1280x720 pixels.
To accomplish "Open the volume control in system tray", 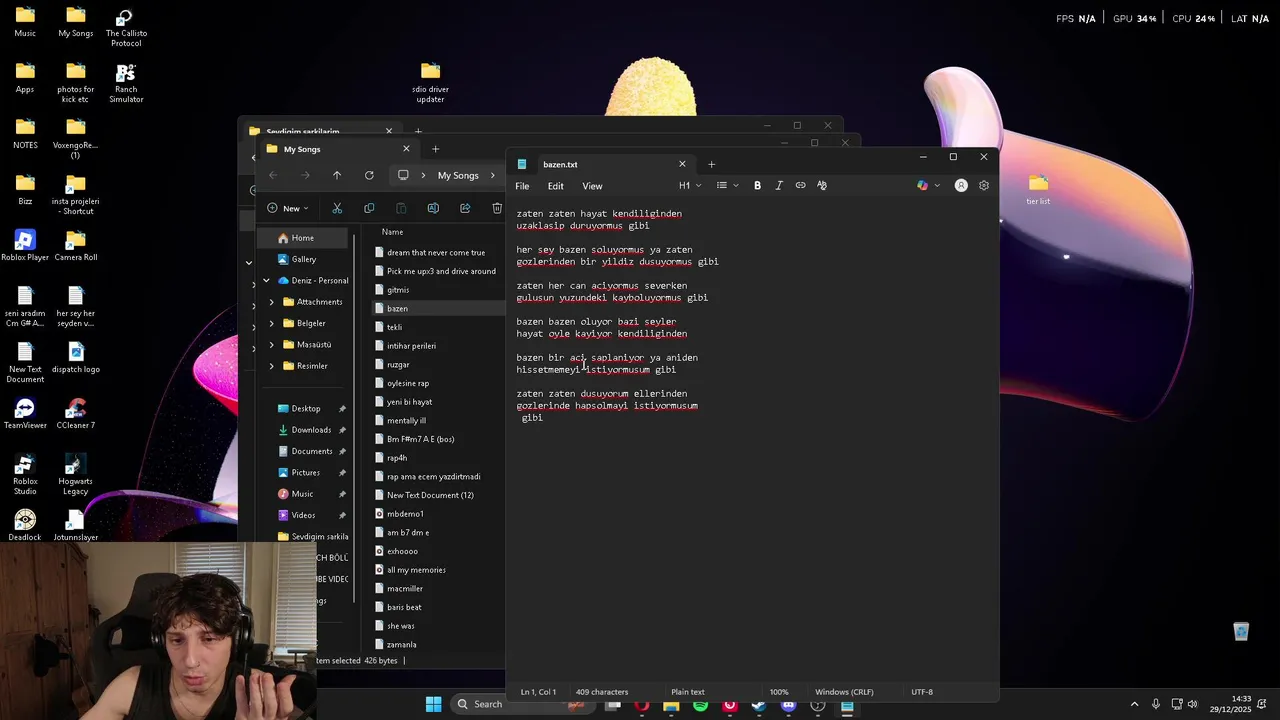I will pos(1192,705).
